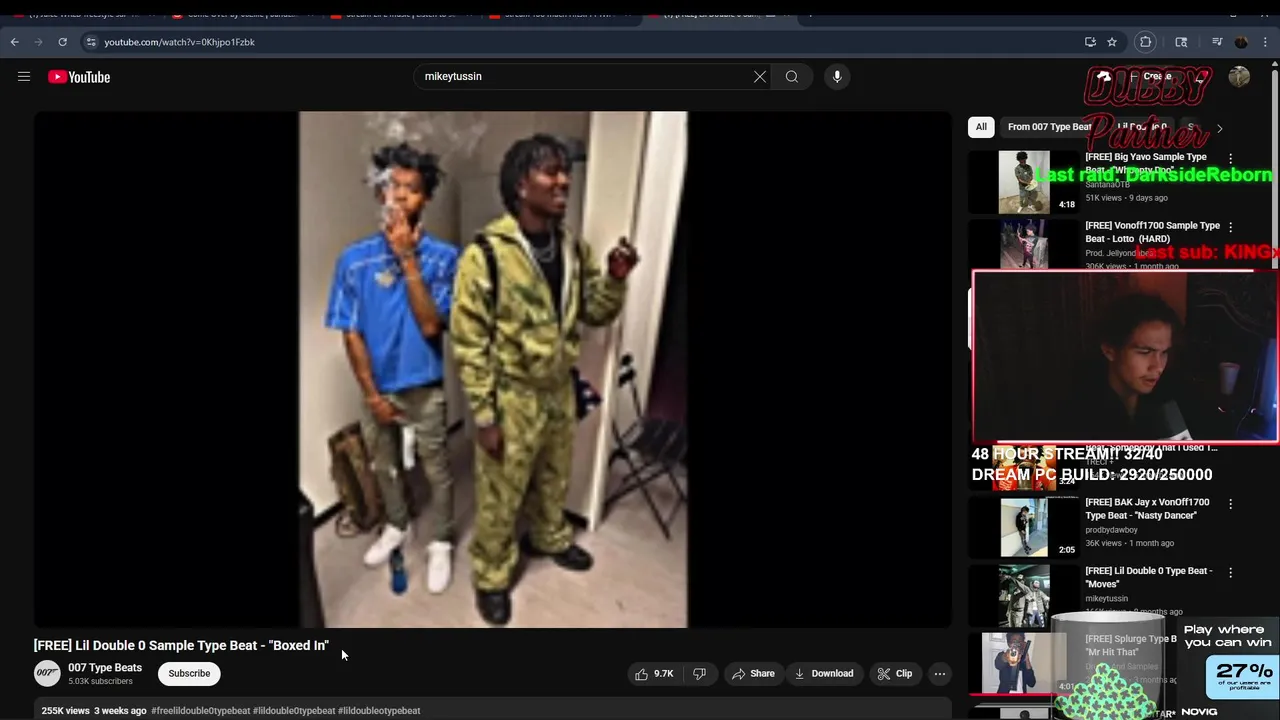
Task: Open options menu for Nasty Dancer beat
Action: point(1231,504)
